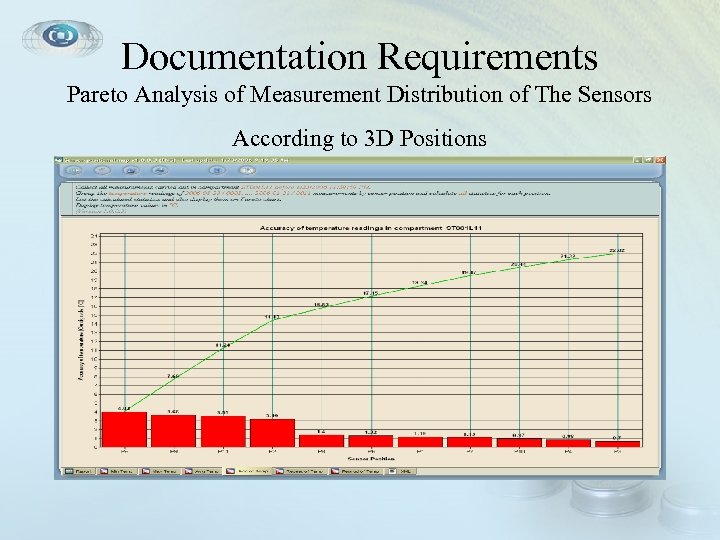This screenshot has width=720, height=540.
Task: Click the orange compartment text in query description
Action: coord(306,187)
